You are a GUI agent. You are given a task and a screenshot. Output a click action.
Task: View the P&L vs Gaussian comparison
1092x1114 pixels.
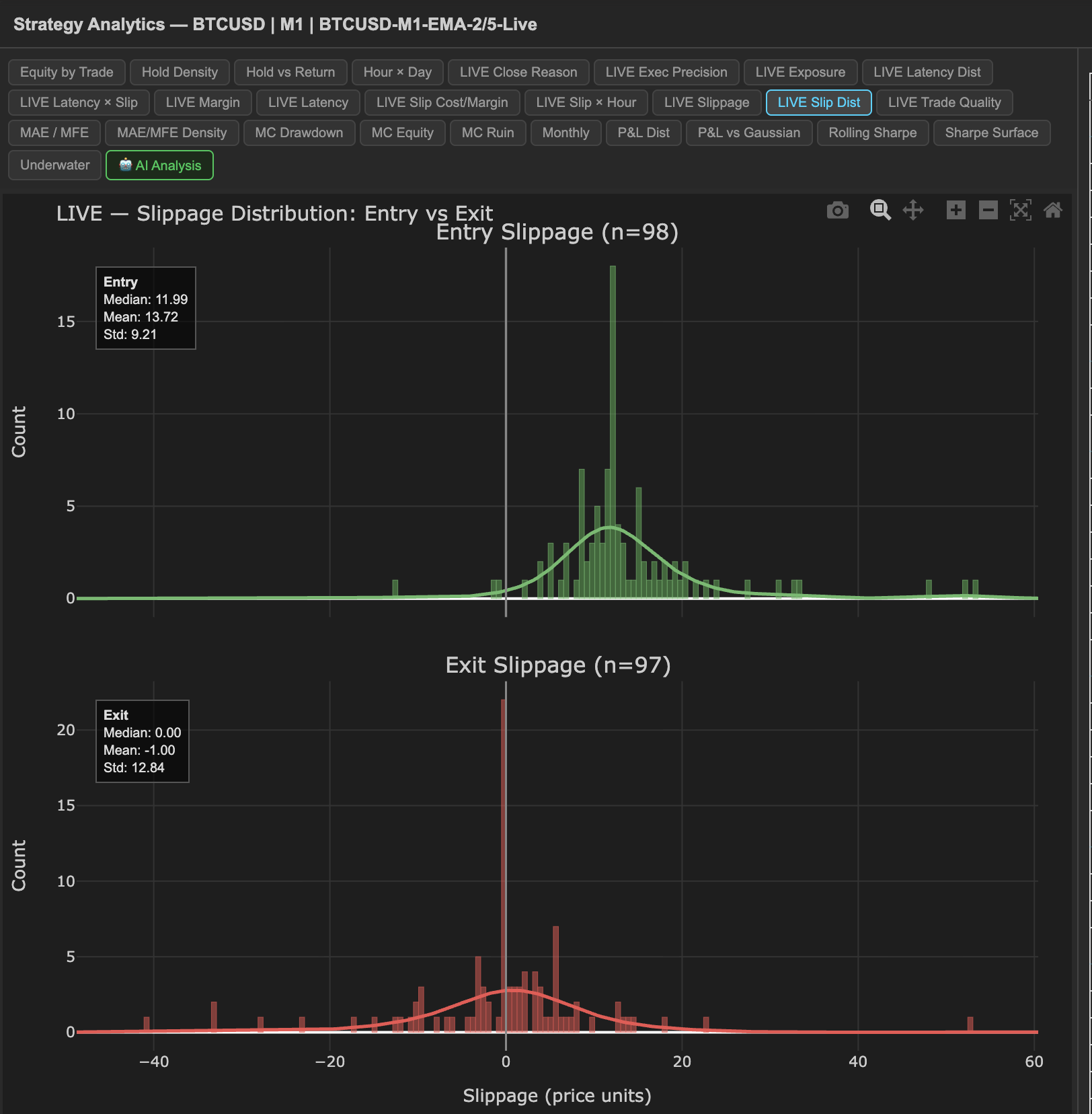point(749,133)
